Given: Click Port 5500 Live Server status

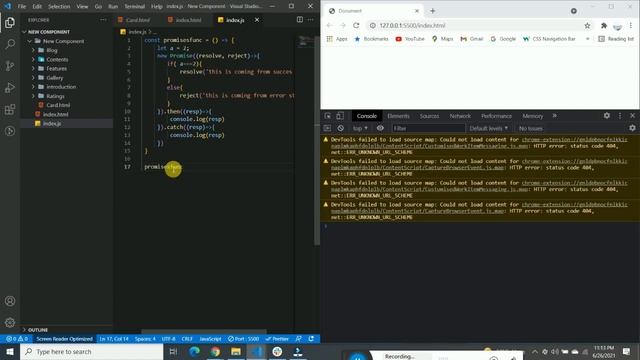Looking at the screenshot, I should point(243,339).
